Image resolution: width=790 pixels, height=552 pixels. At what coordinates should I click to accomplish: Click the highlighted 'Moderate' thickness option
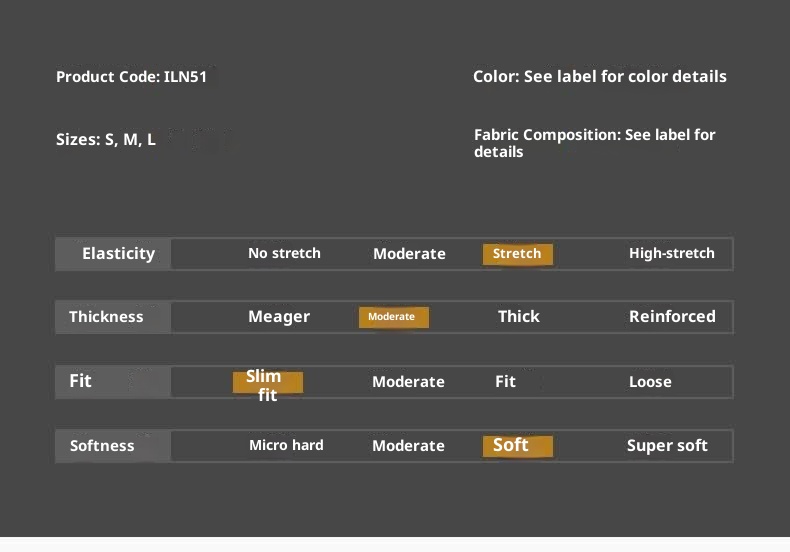click(x=393, y=317)
